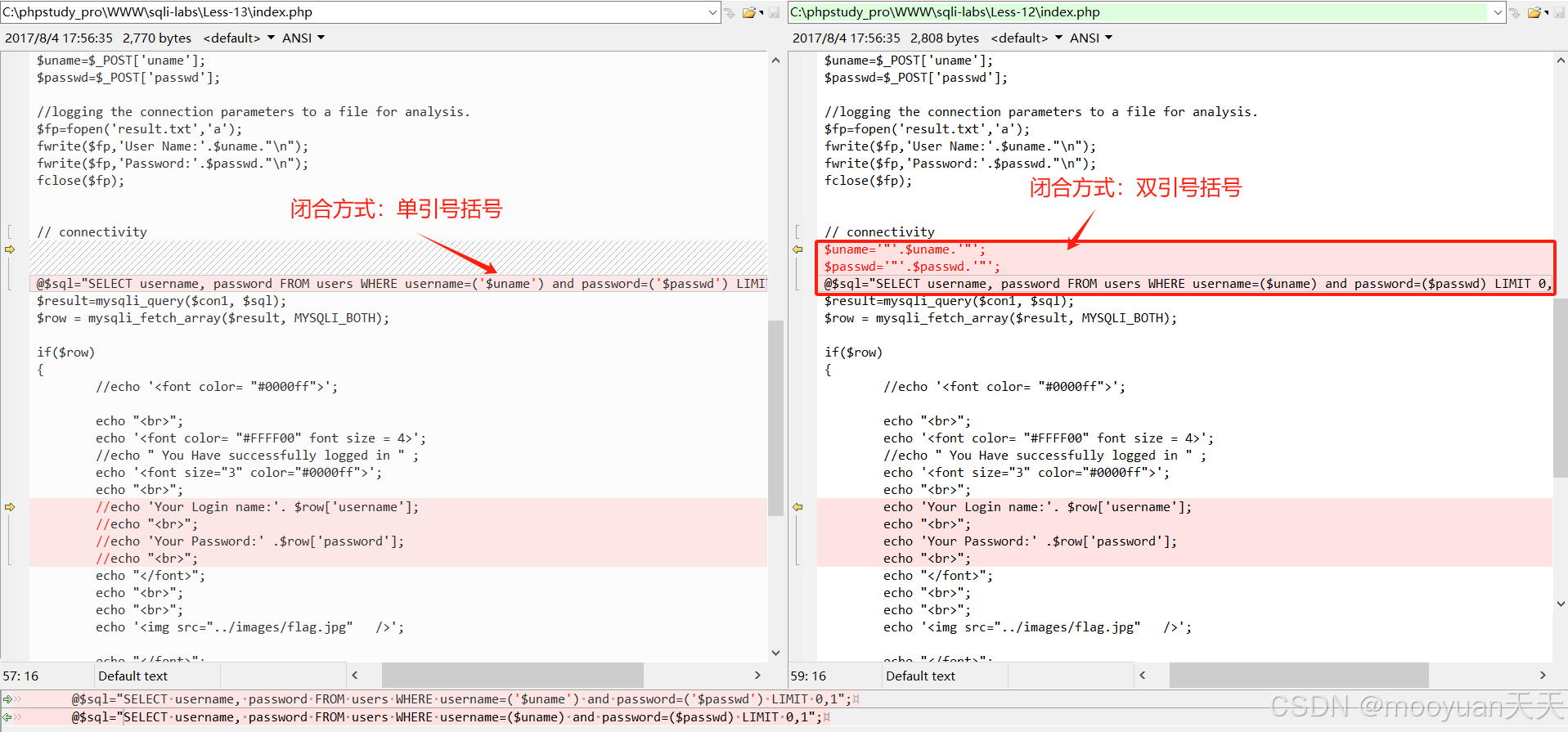
Task: Click the right file size '2,808 bytes'
Action: pos(945,38)
